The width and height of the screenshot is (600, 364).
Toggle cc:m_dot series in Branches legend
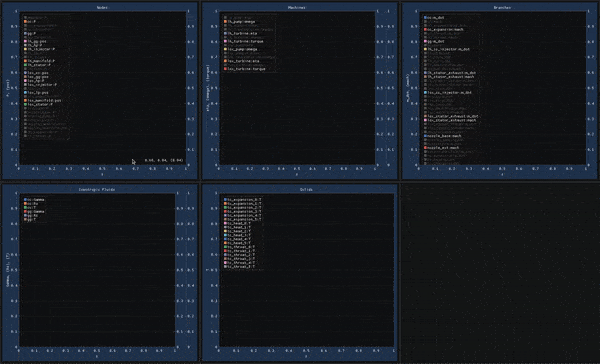(x=435, y=18)
